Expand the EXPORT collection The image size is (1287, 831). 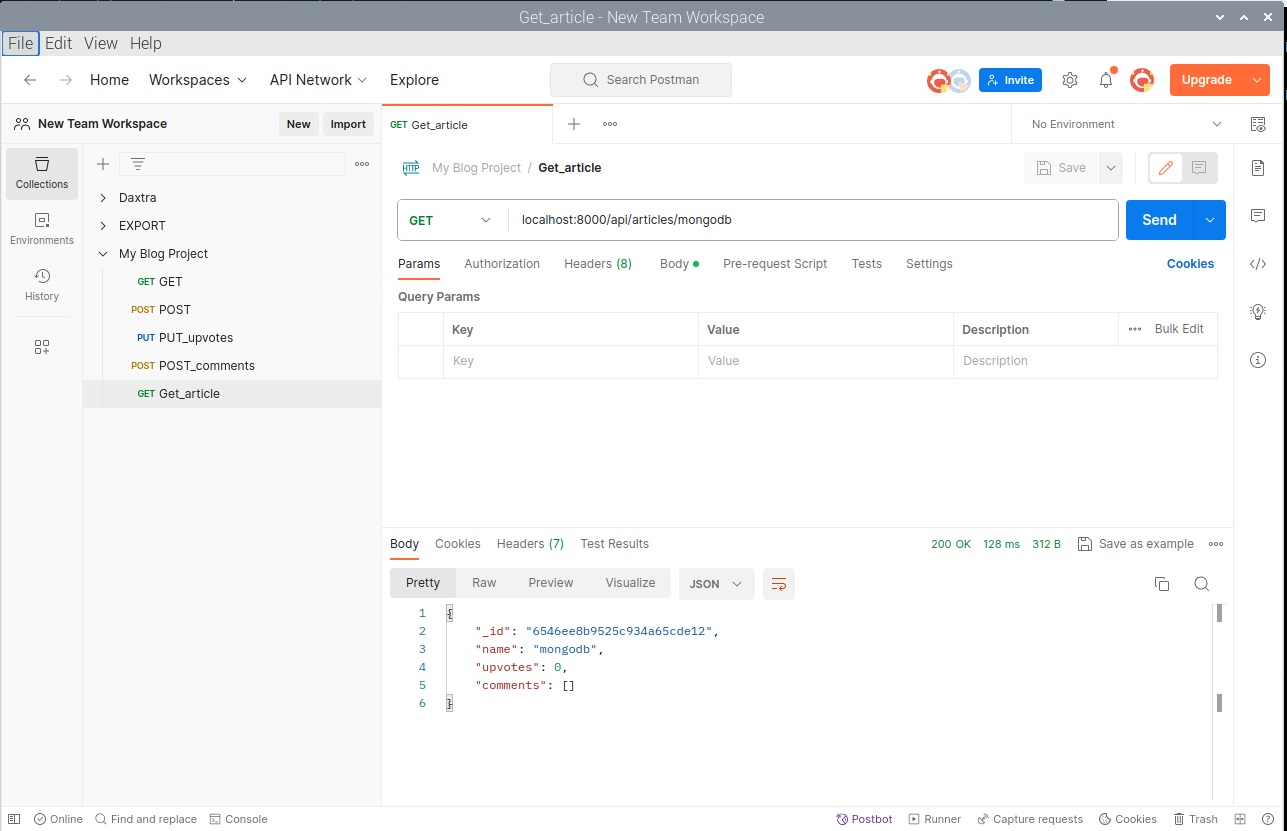(x=103, y=226)
